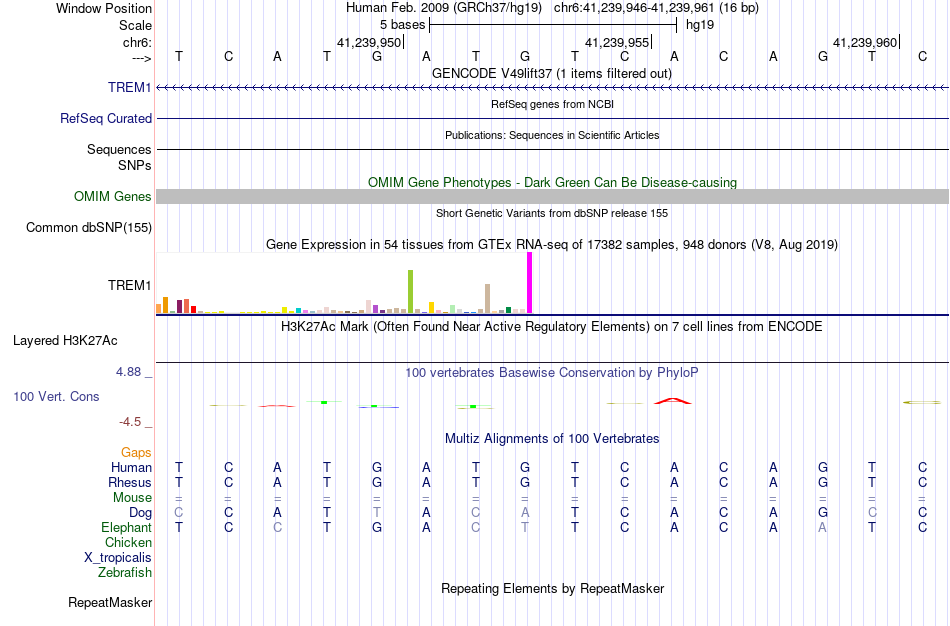Open the blue TREM1 GENCODE track label

point(130,88)
